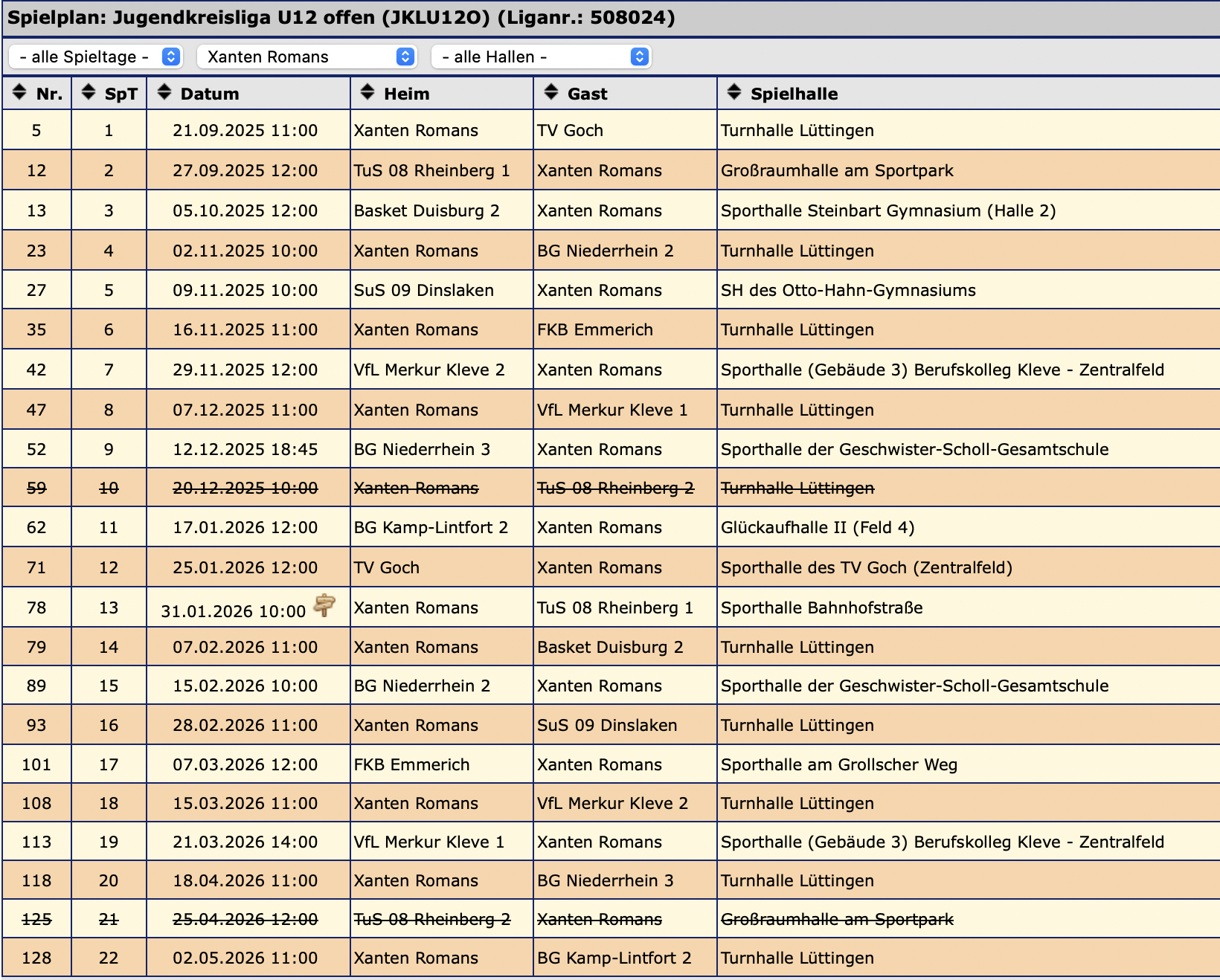1220x980 pixels.
Task: Click the date 12.12.2025 18:45
Action: [245, 449]
